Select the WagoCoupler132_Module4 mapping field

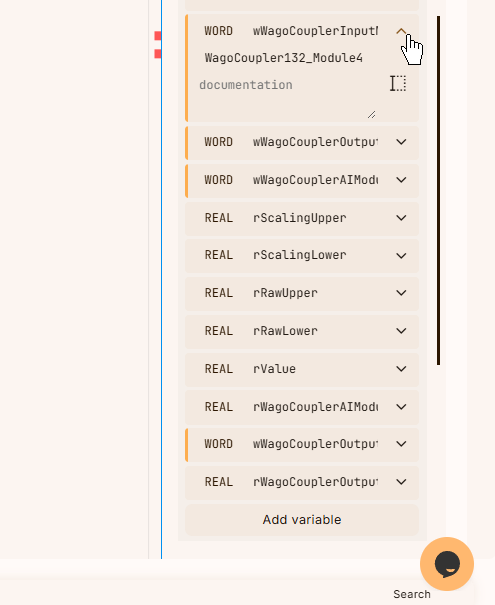(284, 58)
